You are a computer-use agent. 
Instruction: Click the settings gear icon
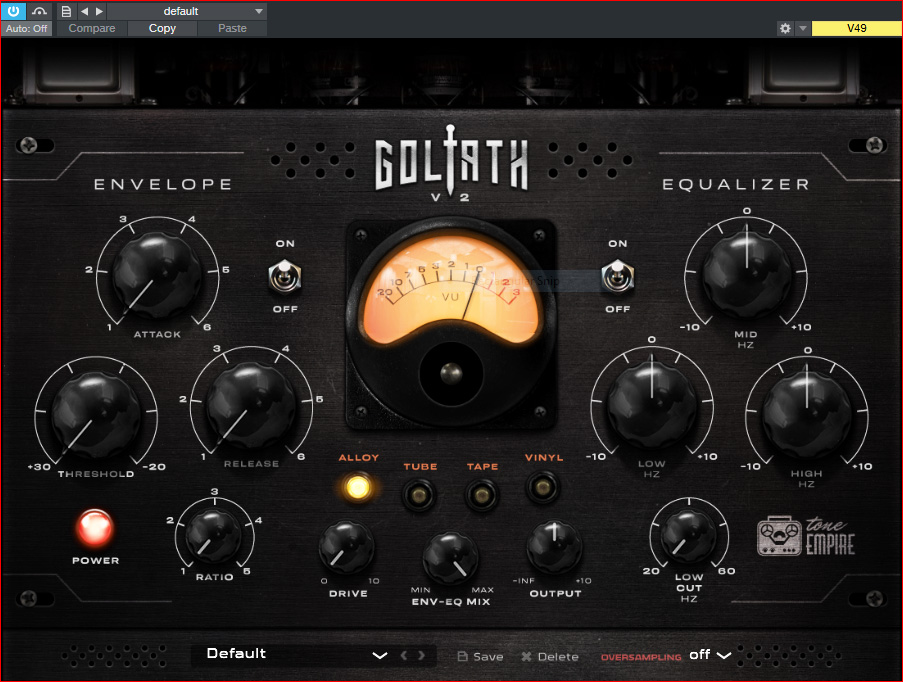785,28
